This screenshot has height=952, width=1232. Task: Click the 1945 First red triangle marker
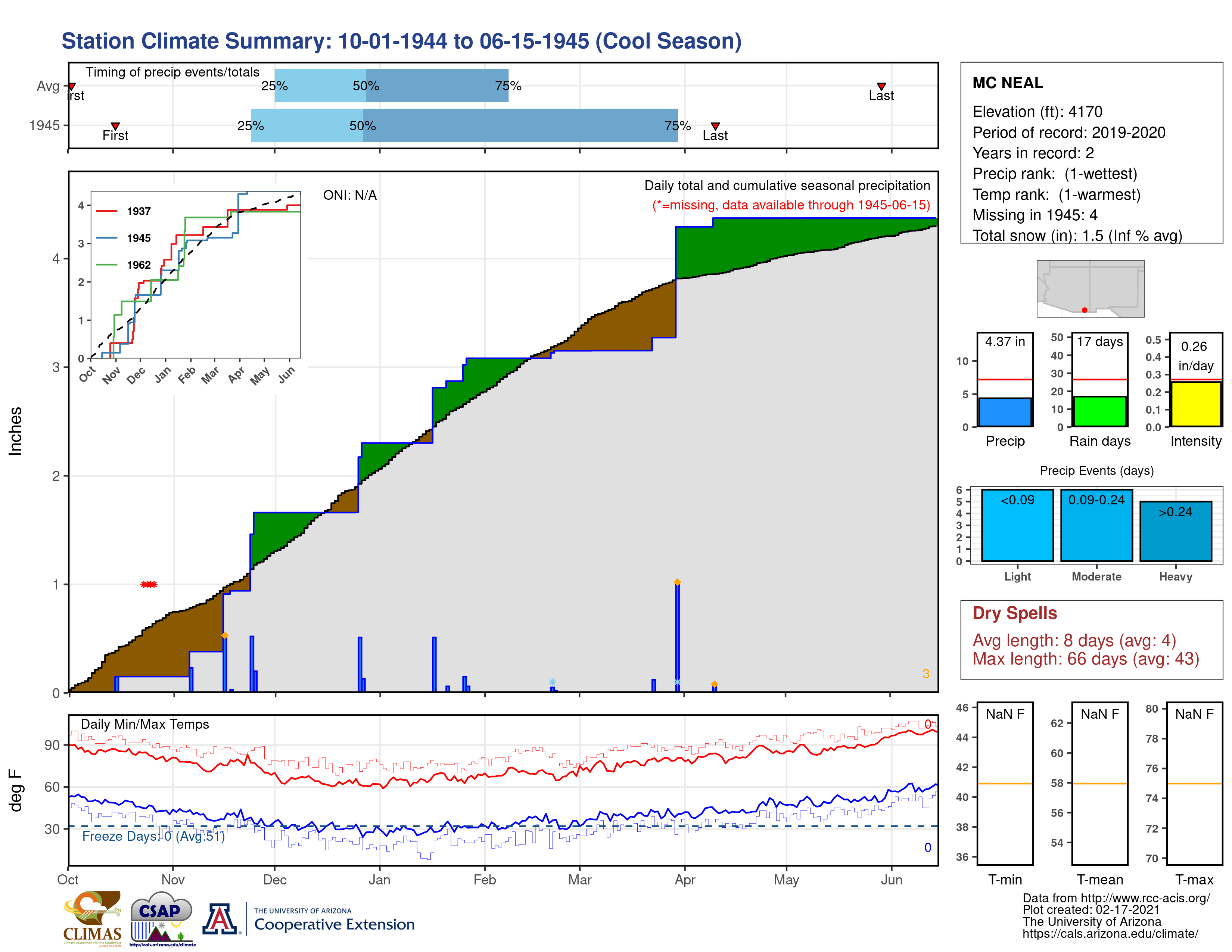tap(115, 126)
